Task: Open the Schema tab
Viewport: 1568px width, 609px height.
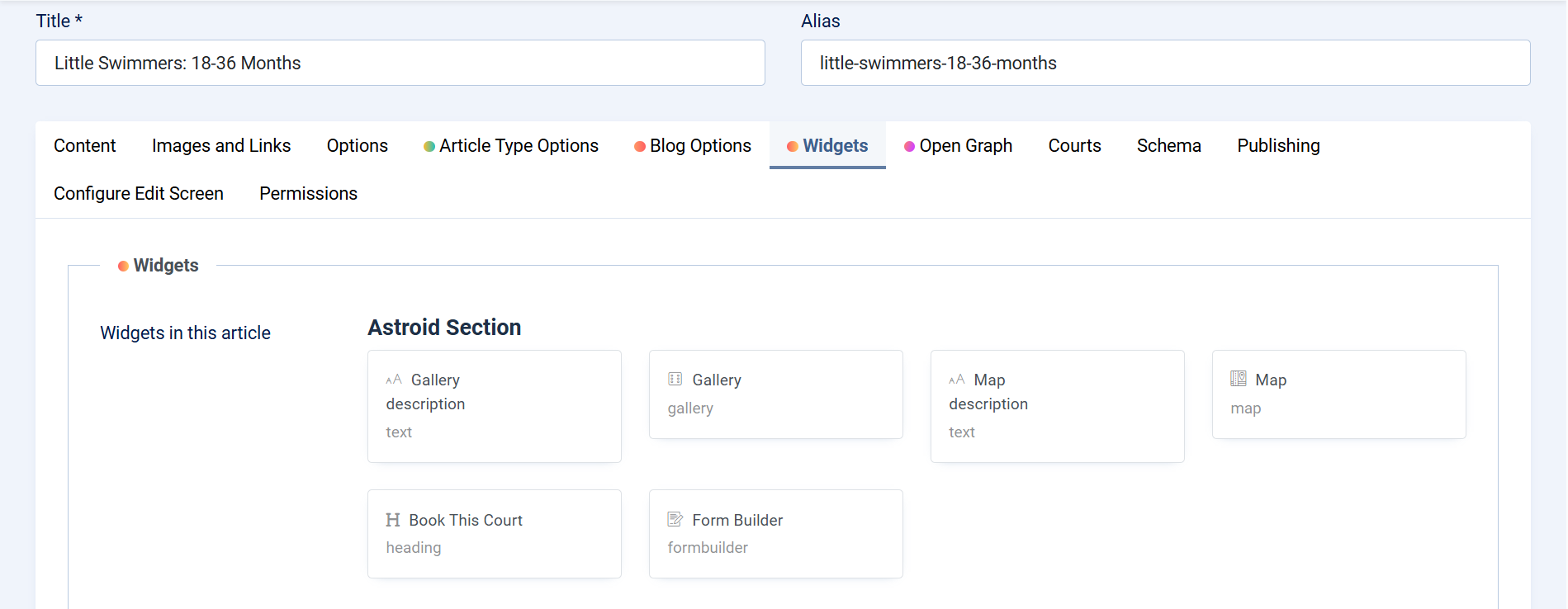Action: click(x=1169, y=145)
